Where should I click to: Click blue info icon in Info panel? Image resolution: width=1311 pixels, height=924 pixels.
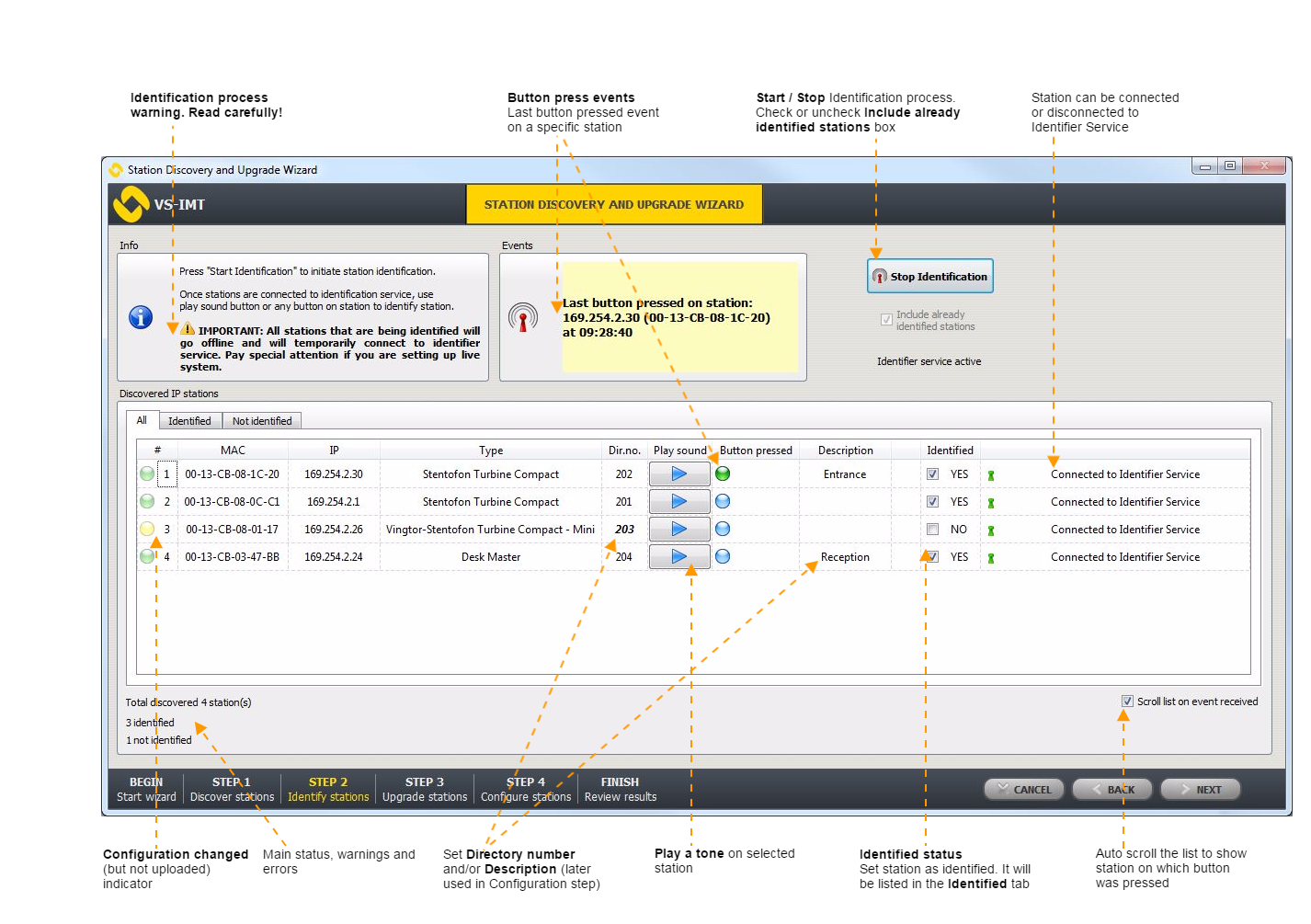pos(141,317)
